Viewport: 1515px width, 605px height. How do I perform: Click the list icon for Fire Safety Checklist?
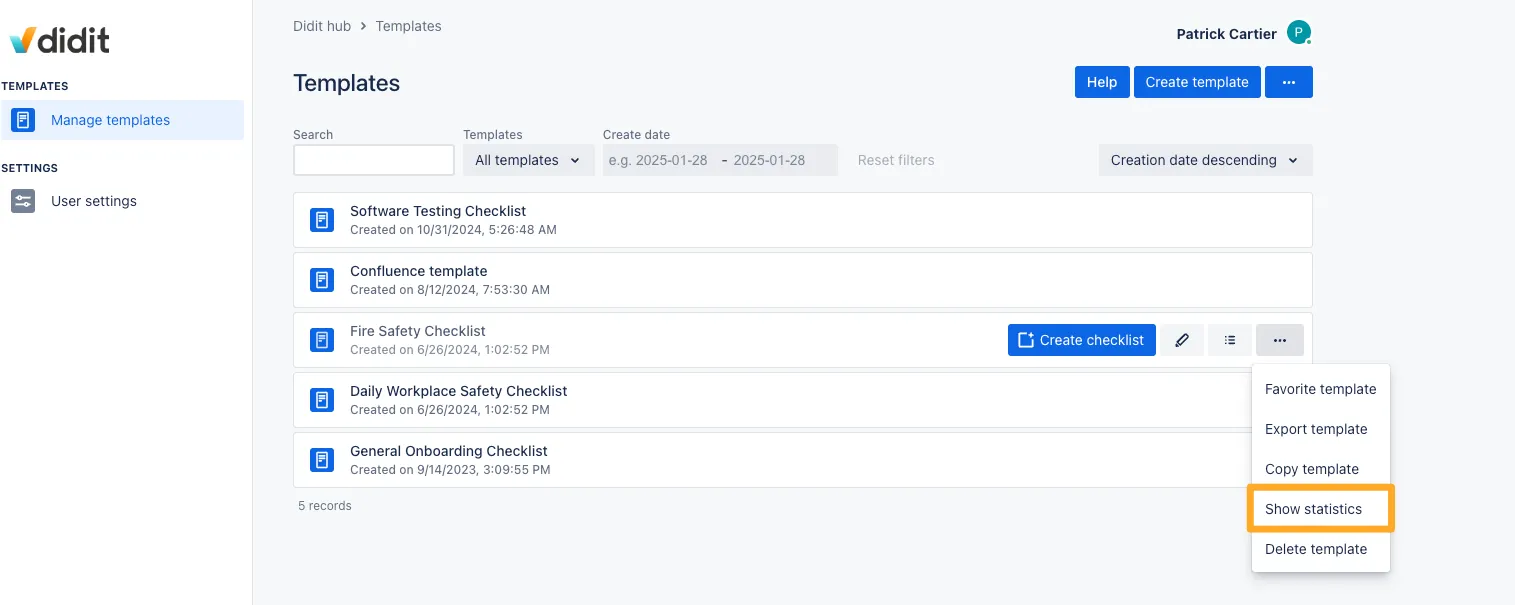point(1230,340)
